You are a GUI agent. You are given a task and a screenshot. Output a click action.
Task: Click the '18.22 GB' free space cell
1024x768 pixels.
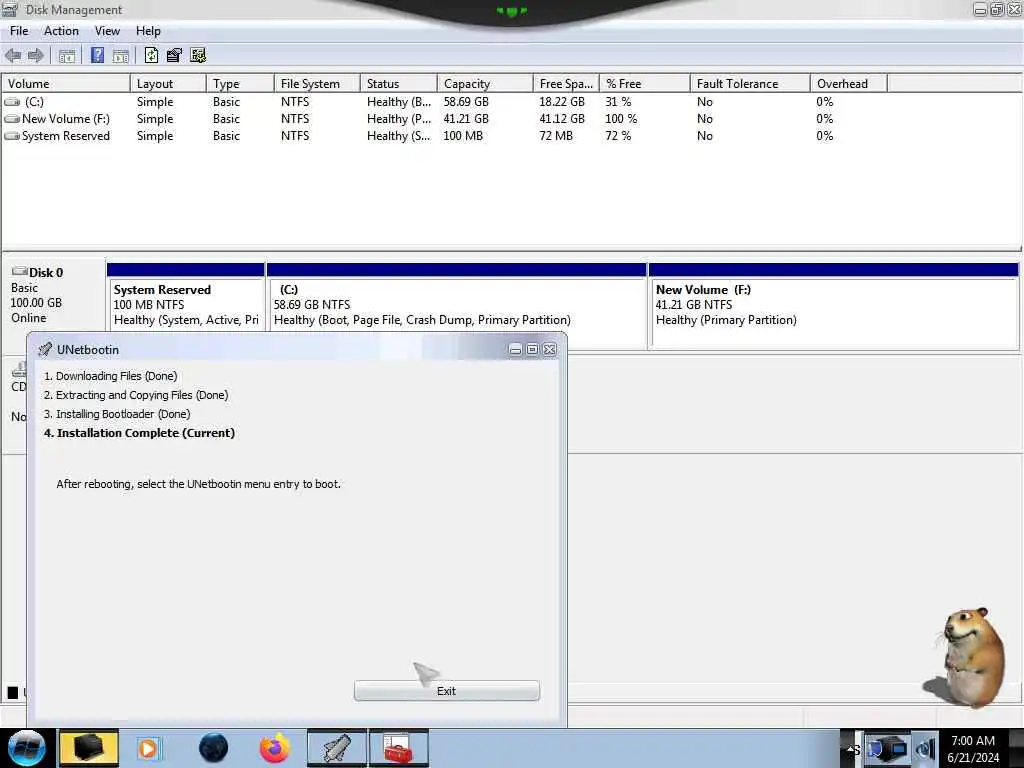coord(562,102)
